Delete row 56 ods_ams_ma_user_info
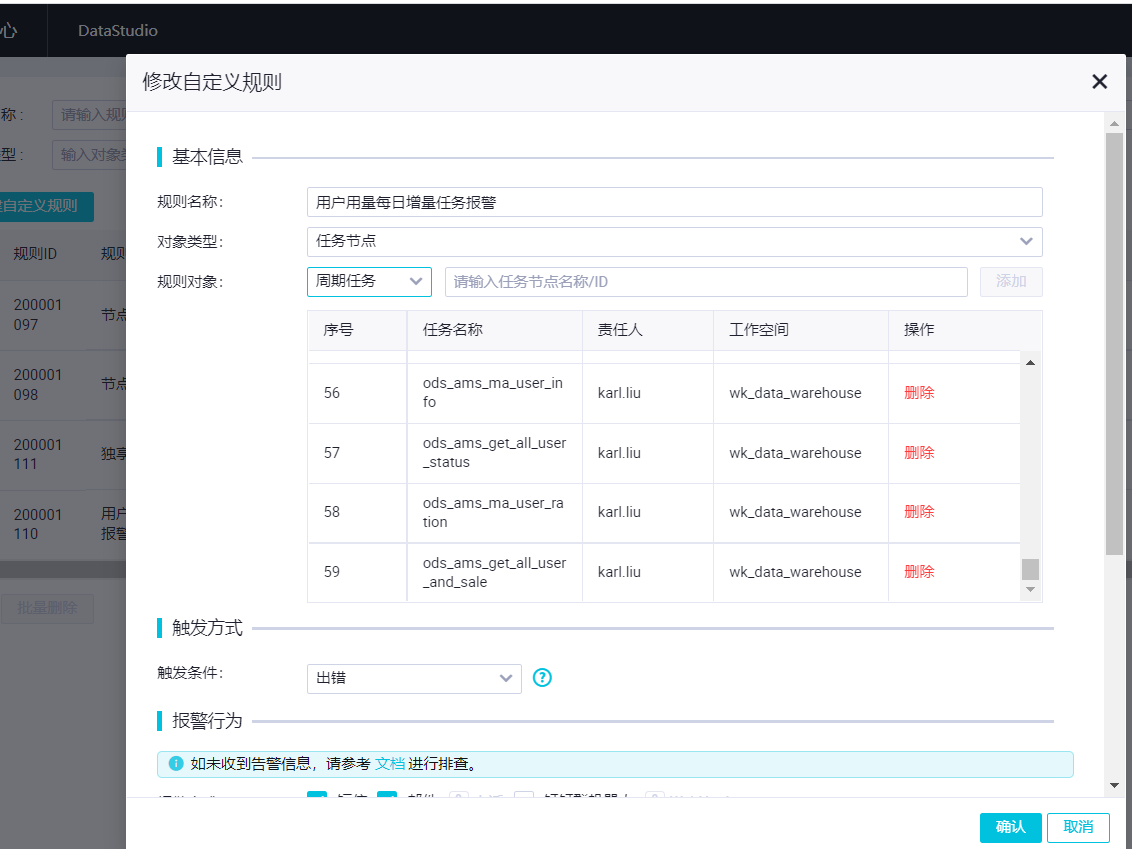The height and width of the screenshot is (849, 1132). [919, 393]
